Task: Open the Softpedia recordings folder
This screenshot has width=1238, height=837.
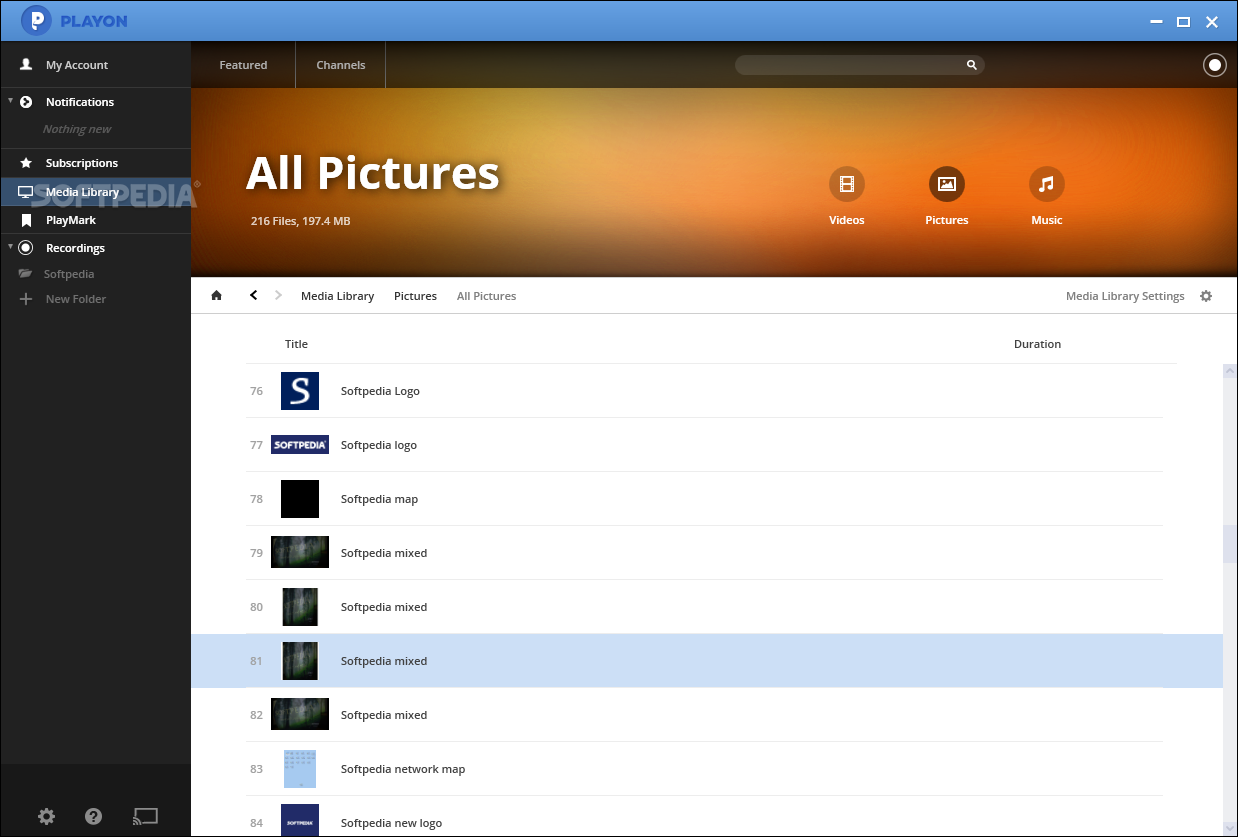Action: [x=69, y=274]
